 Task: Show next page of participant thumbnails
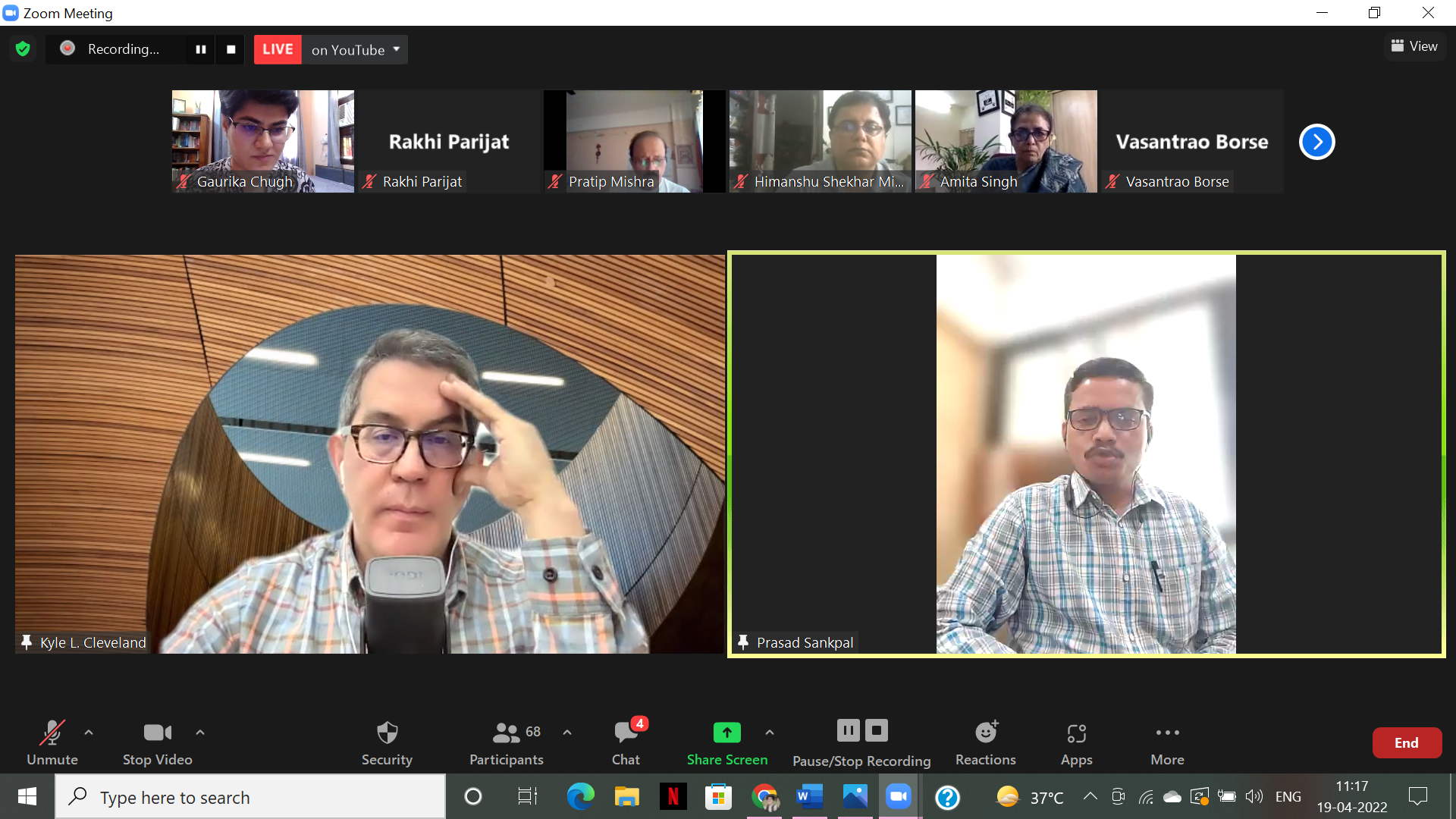tap(1316, 142)
